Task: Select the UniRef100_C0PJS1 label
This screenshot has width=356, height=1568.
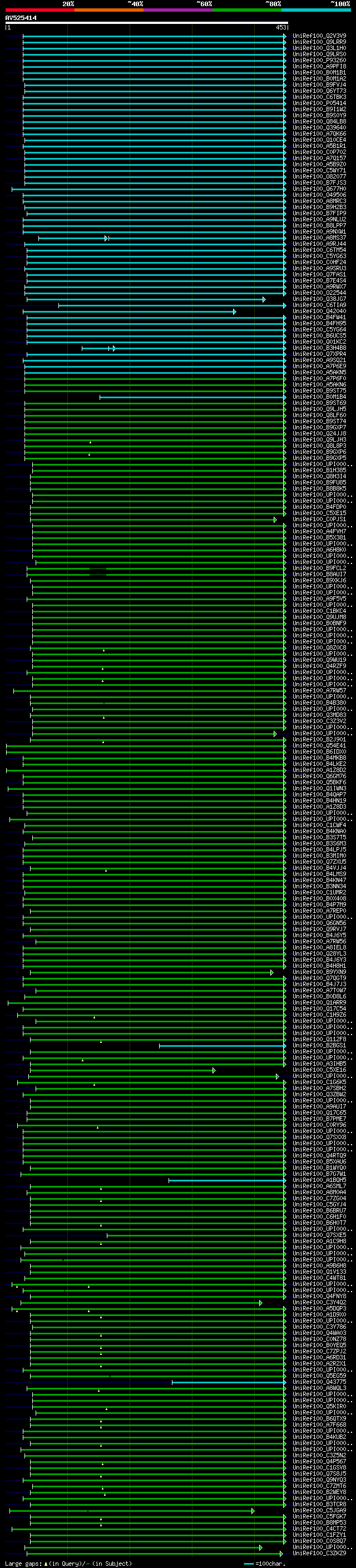Action: (x=319, y=519)
